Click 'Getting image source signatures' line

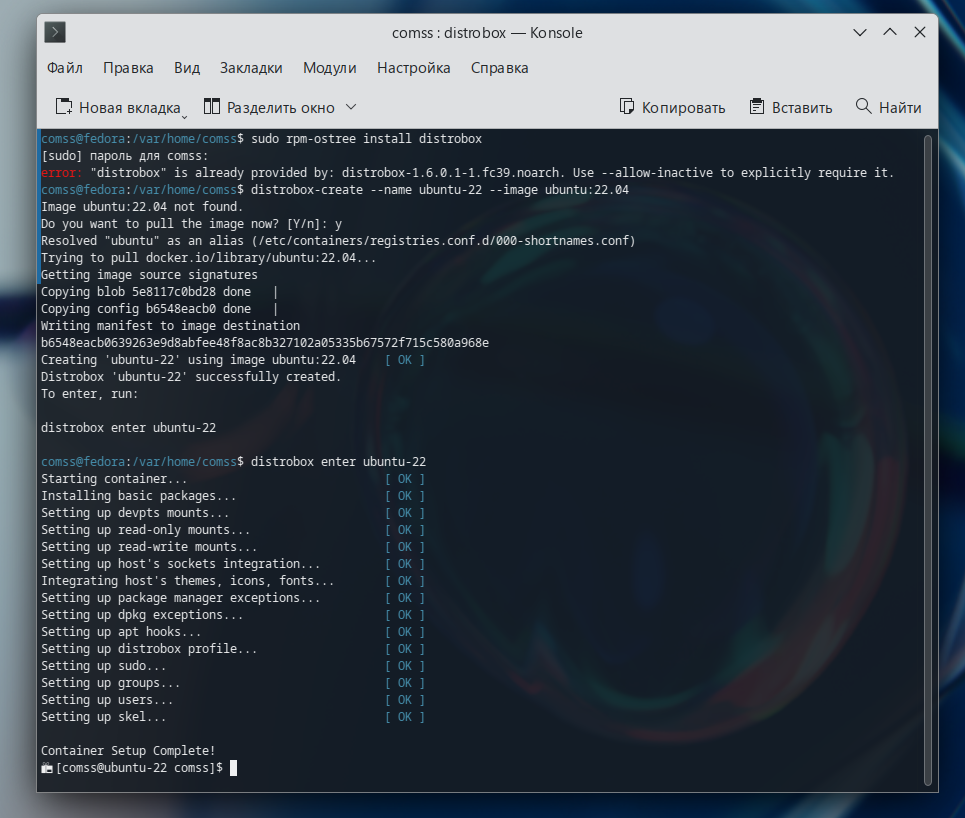[x=149, y=275]
